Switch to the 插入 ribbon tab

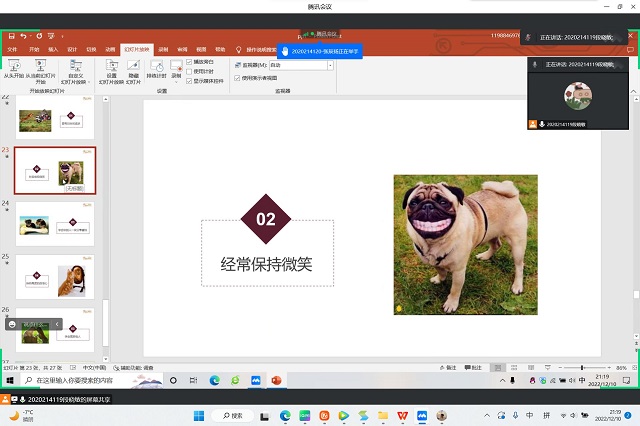(x=53, y=48)
